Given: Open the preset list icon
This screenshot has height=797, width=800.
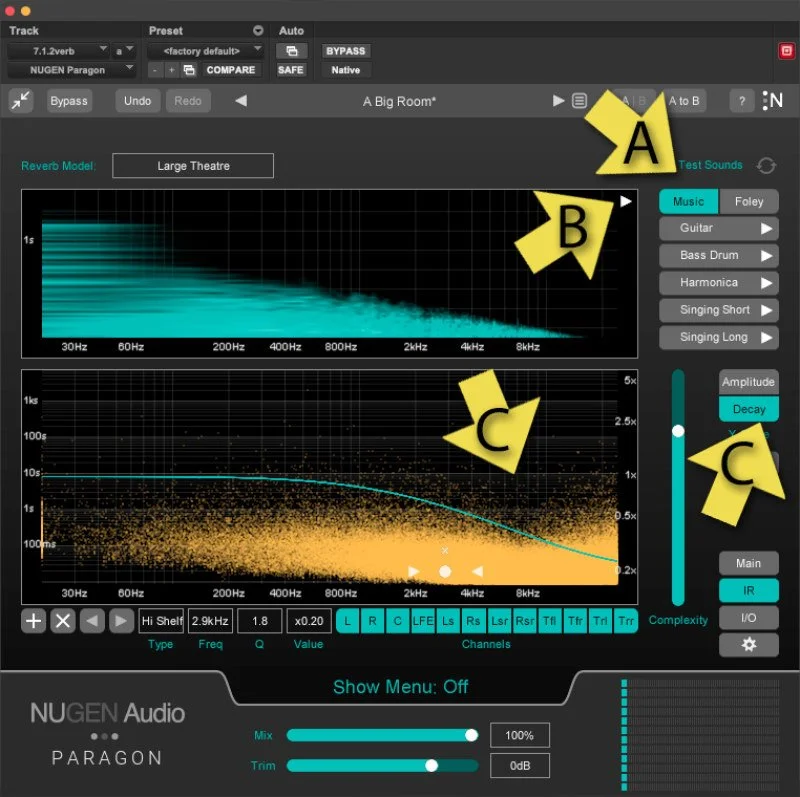Looking at the screenshot, I should click(x=579, y=101).
